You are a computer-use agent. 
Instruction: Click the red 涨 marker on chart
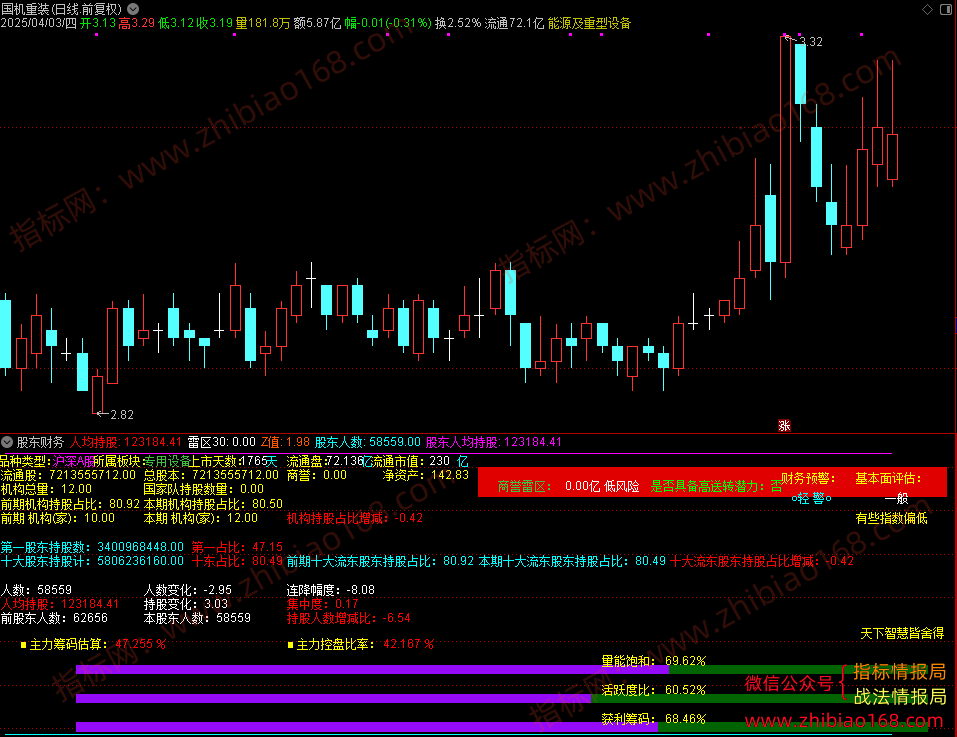[784, 426]
